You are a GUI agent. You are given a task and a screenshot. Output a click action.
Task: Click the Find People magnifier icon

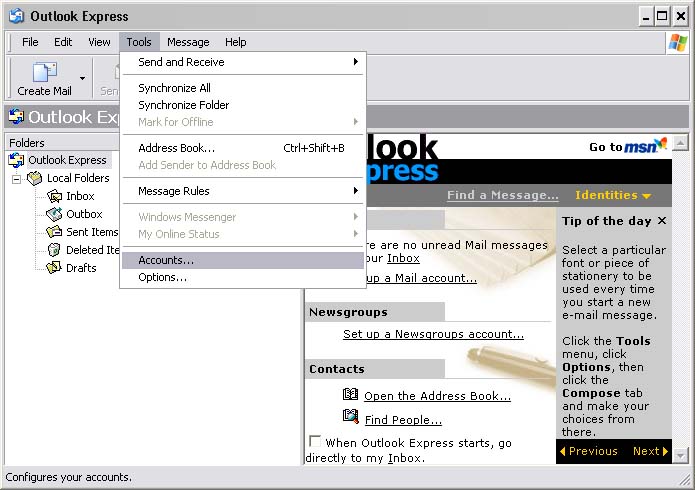[x=351, y=416]
